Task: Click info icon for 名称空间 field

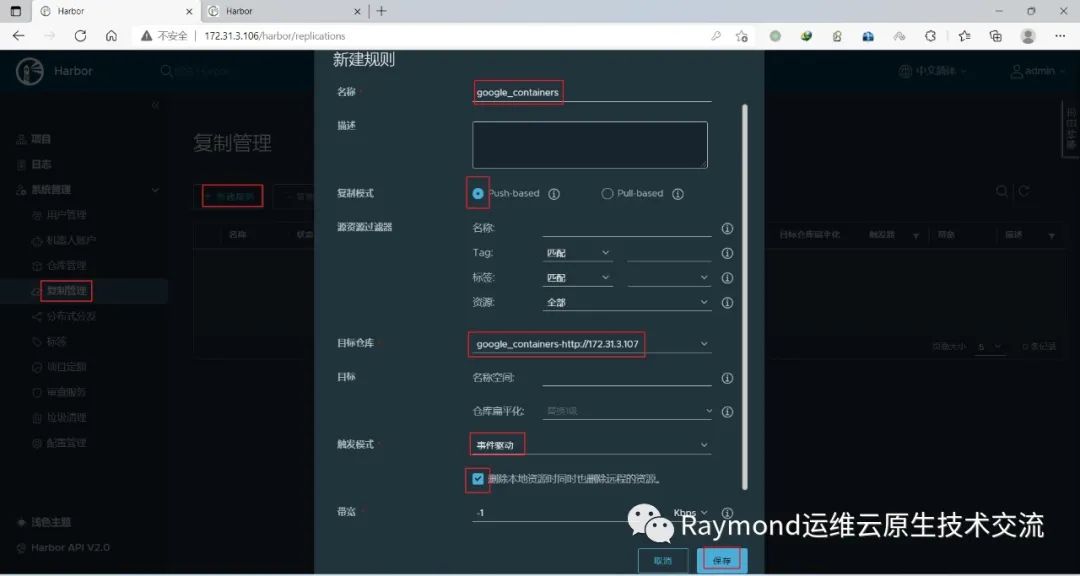Action: coord(727,378)
